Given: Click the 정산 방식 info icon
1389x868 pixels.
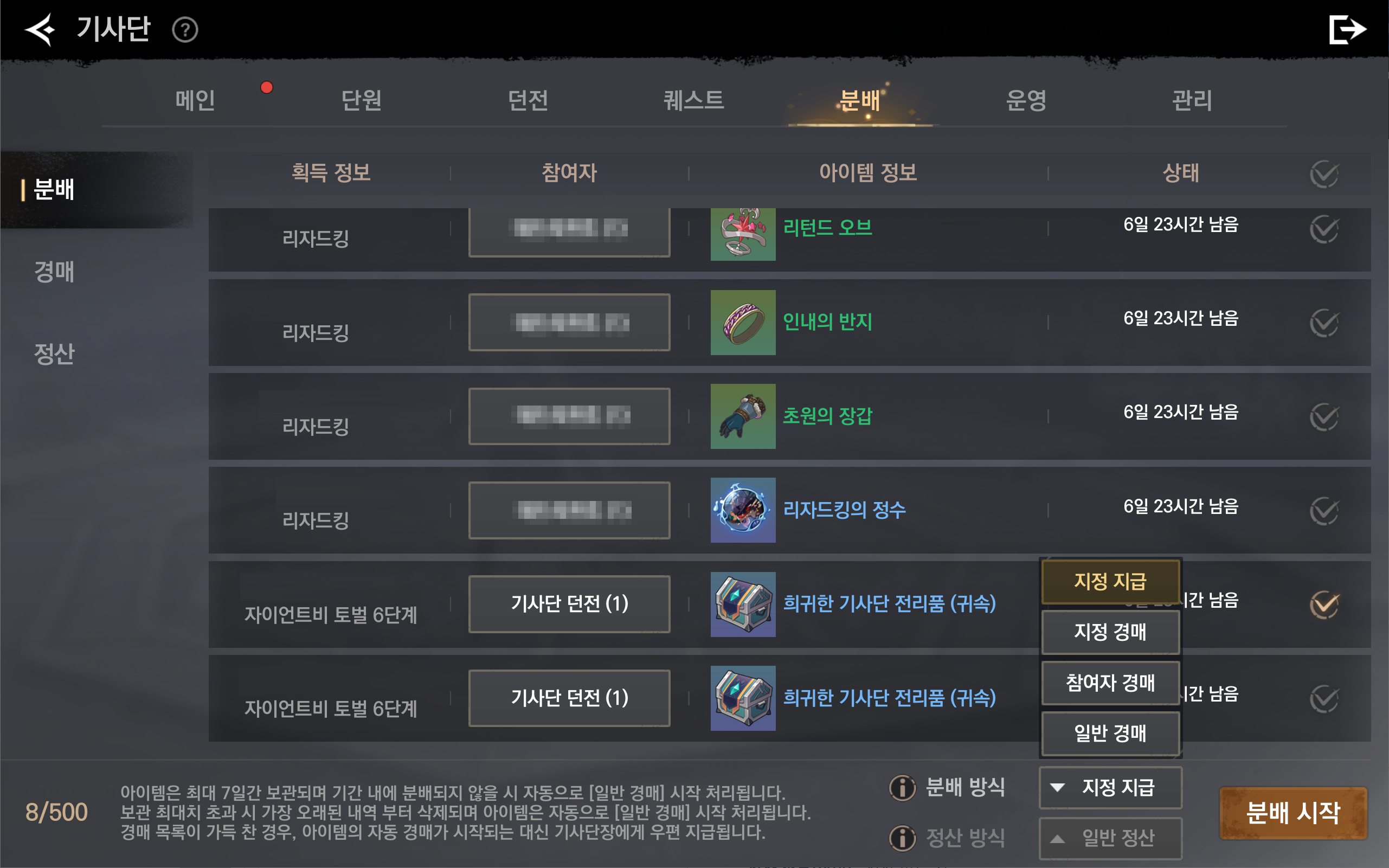Looking at the screenshot, I should pos(902,838).
